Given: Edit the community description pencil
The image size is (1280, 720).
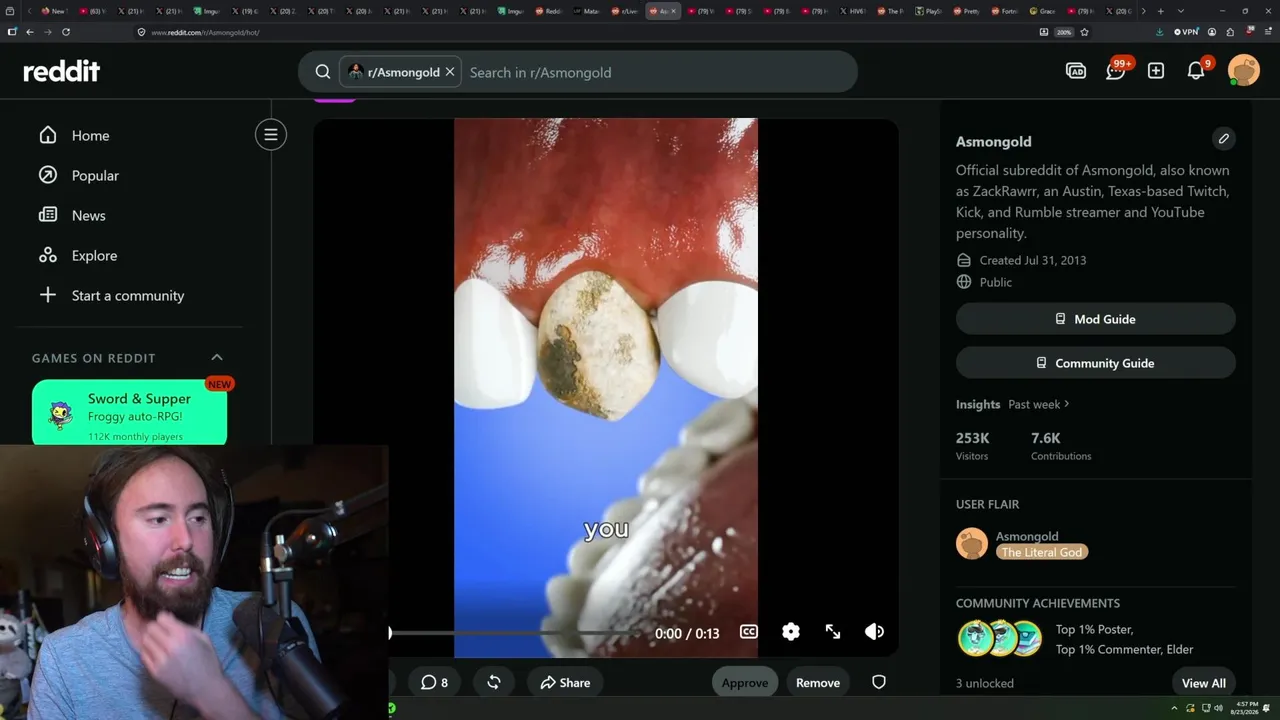Looking at the screenshot, I should tap(1223, 139).
